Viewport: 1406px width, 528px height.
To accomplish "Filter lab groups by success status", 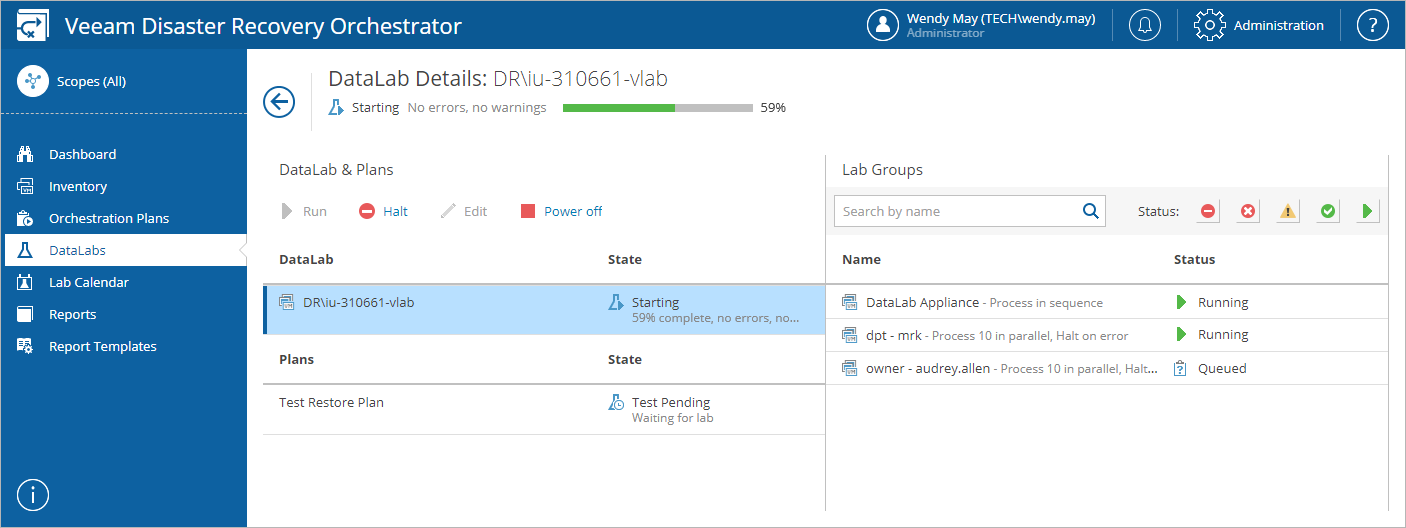I will tap(1328, 211).
